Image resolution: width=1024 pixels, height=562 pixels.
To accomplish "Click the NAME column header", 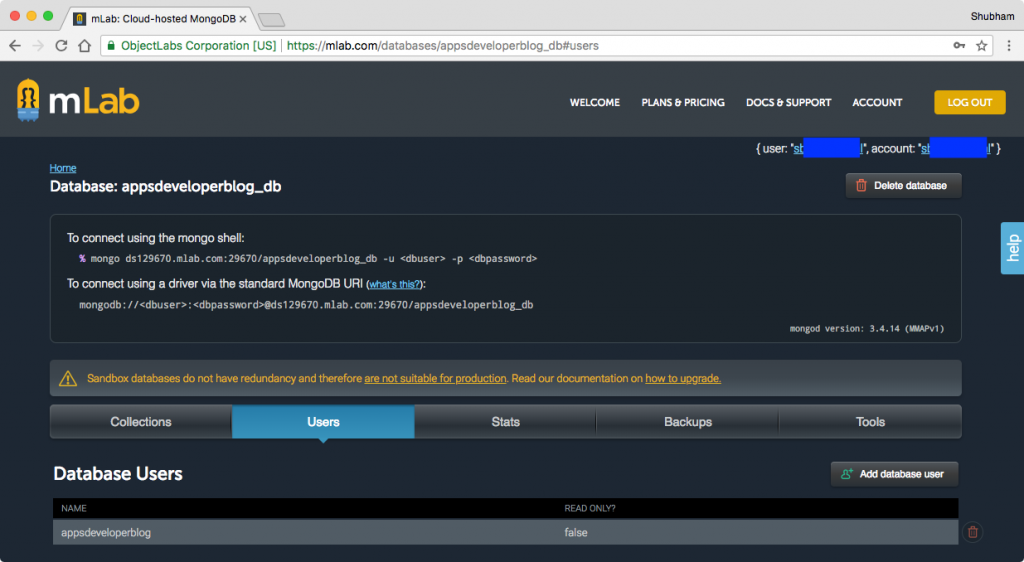I will (74, 508).
